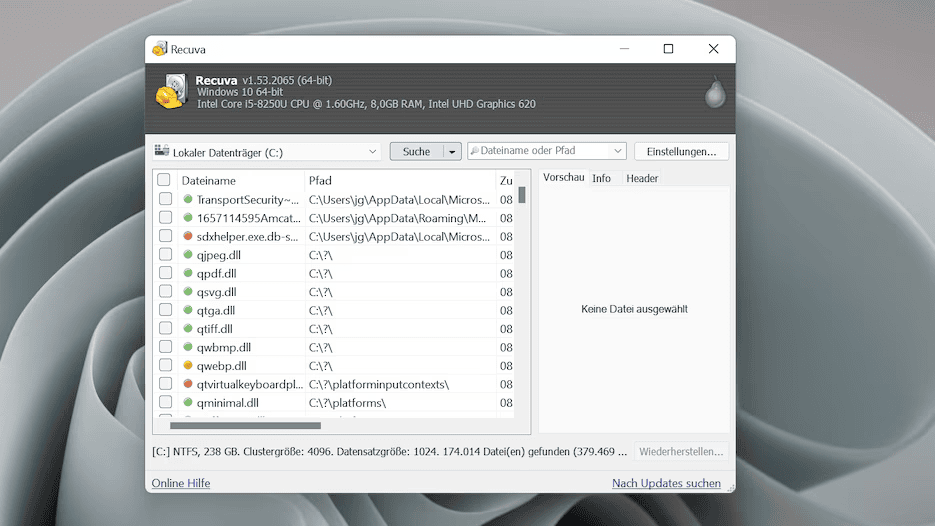This screenshot has width=935, height=526.
Task: Toggle the select-all checkbox in header row
Action: (164, 181)
